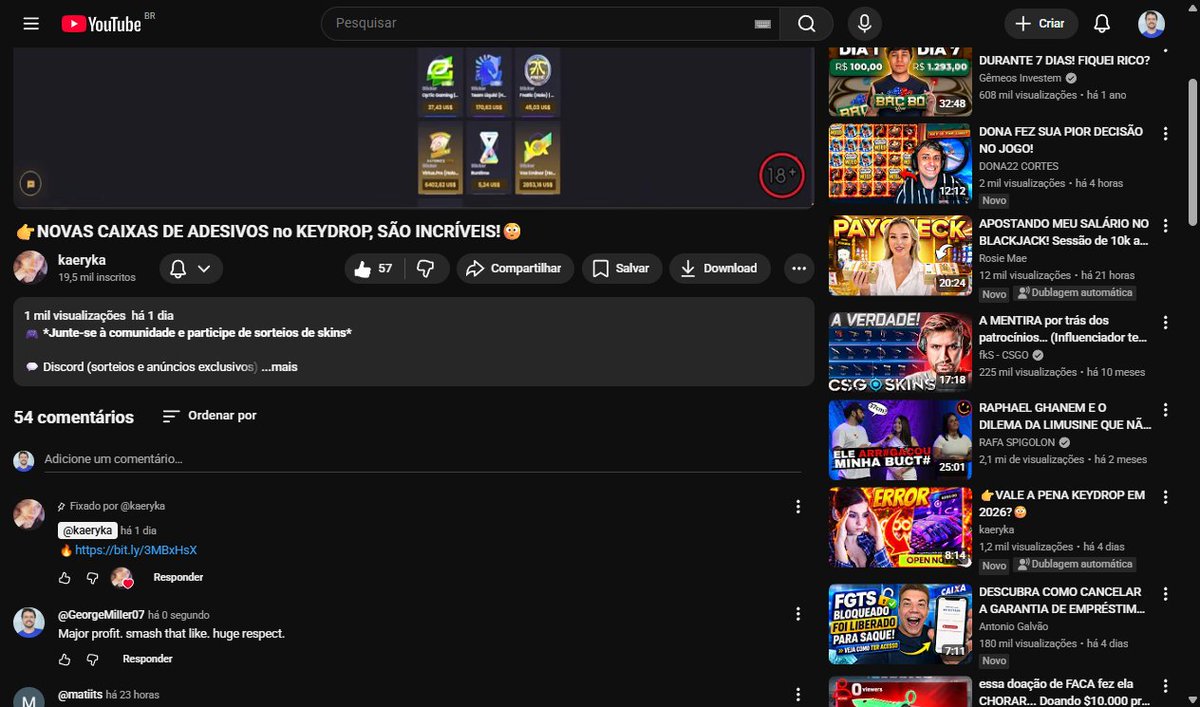Screen dimensions: 1200x707
Task: Open title A MENTIRA por trás dos patrocínios
Action: [1063, 329]
